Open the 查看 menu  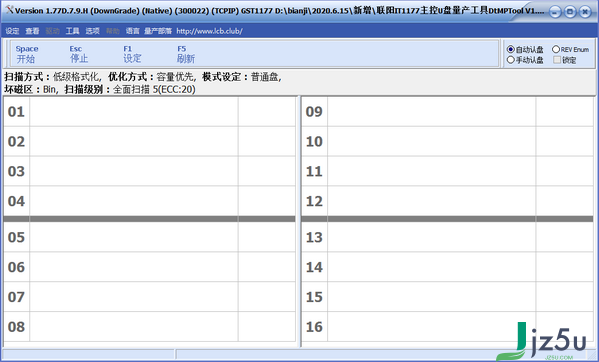click(x=32, y=31)
